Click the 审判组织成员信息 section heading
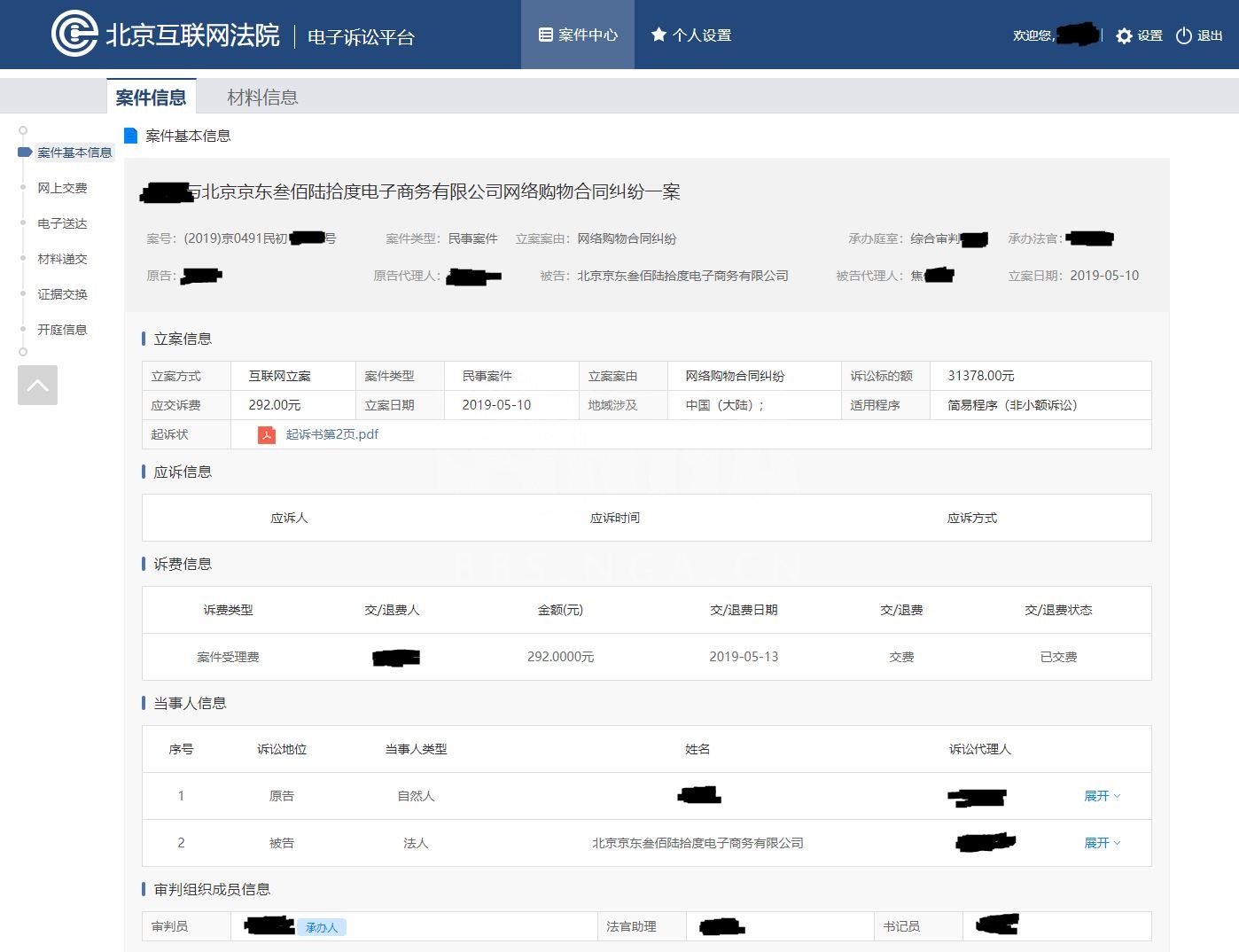 tap(212, 889)
